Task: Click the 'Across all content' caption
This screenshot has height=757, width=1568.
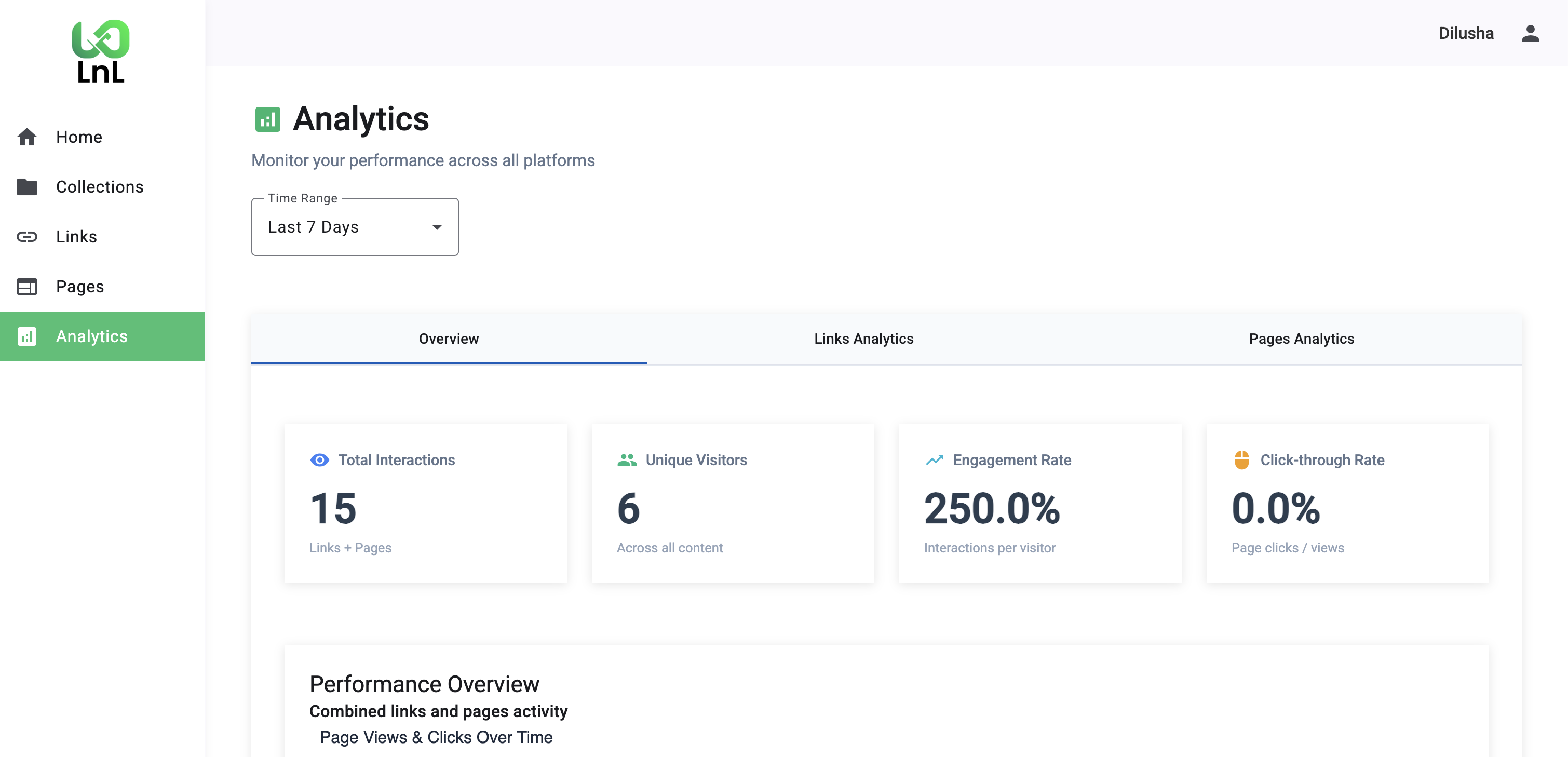Action: click(670, 548)
